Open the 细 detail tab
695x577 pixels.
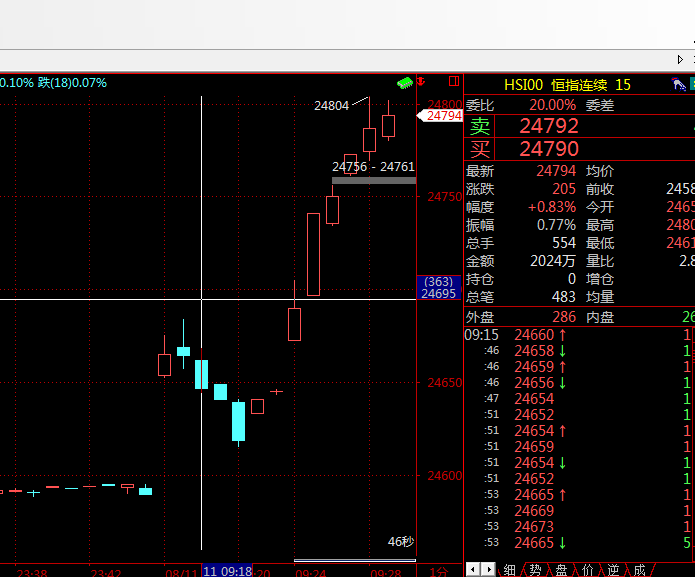point(510,569)
